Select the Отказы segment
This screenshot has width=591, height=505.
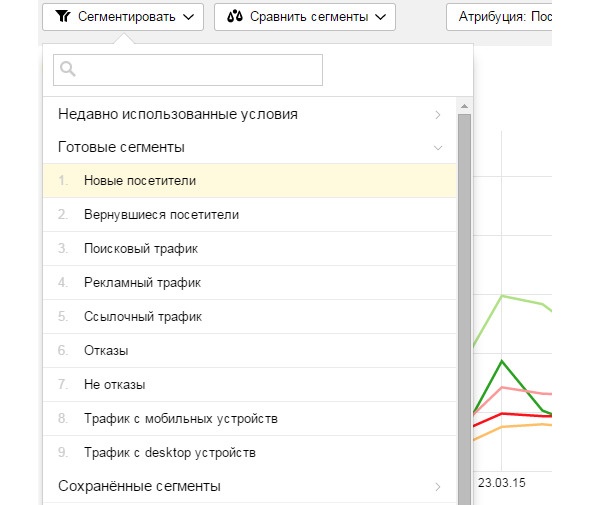click(250, 350)
